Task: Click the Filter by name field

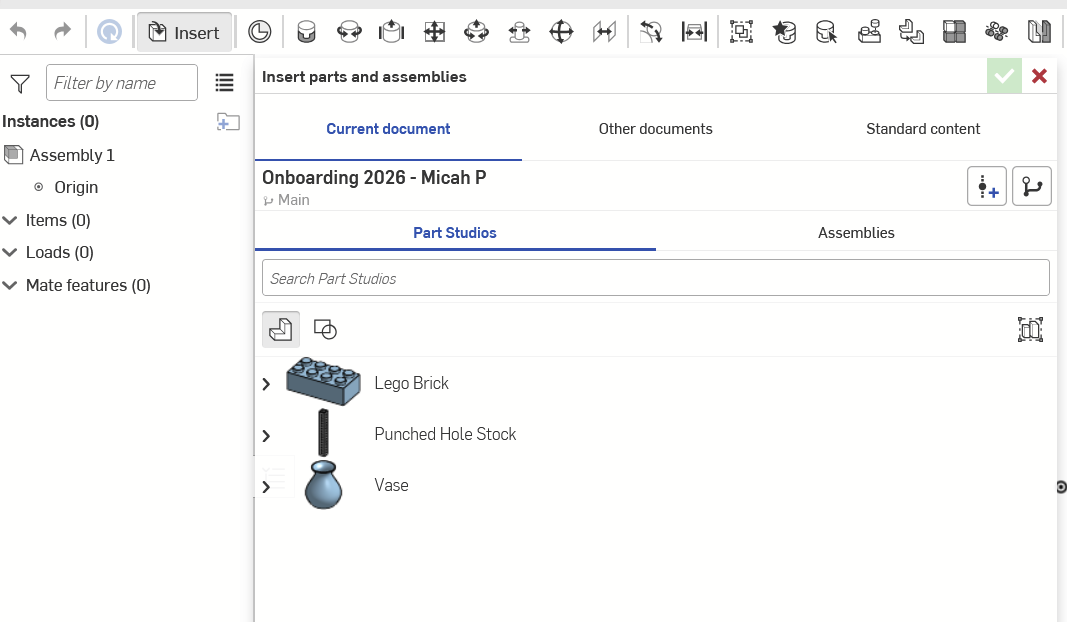Action: tap(122, 83)
